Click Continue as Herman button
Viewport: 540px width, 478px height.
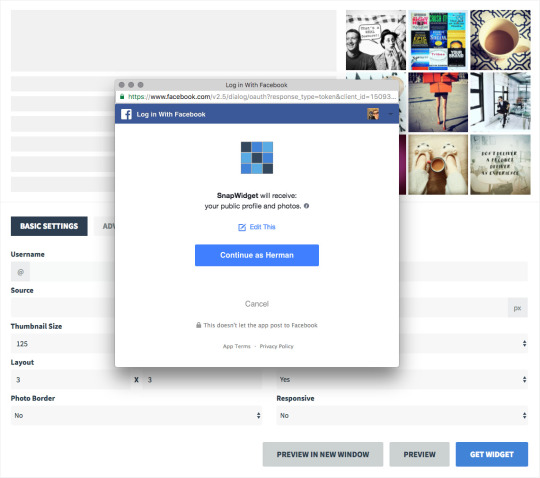257,255
